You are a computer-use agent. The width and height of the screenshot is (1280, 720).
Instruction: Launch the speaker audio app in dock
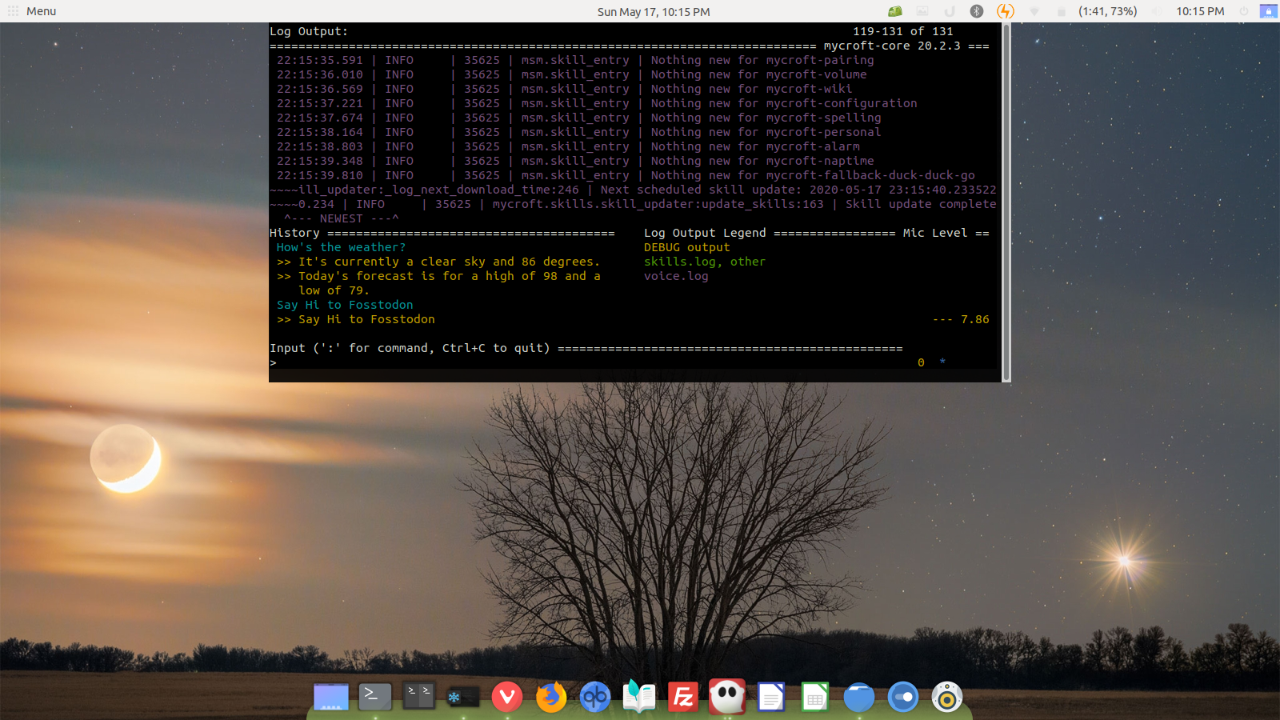(x=947, y=696)
